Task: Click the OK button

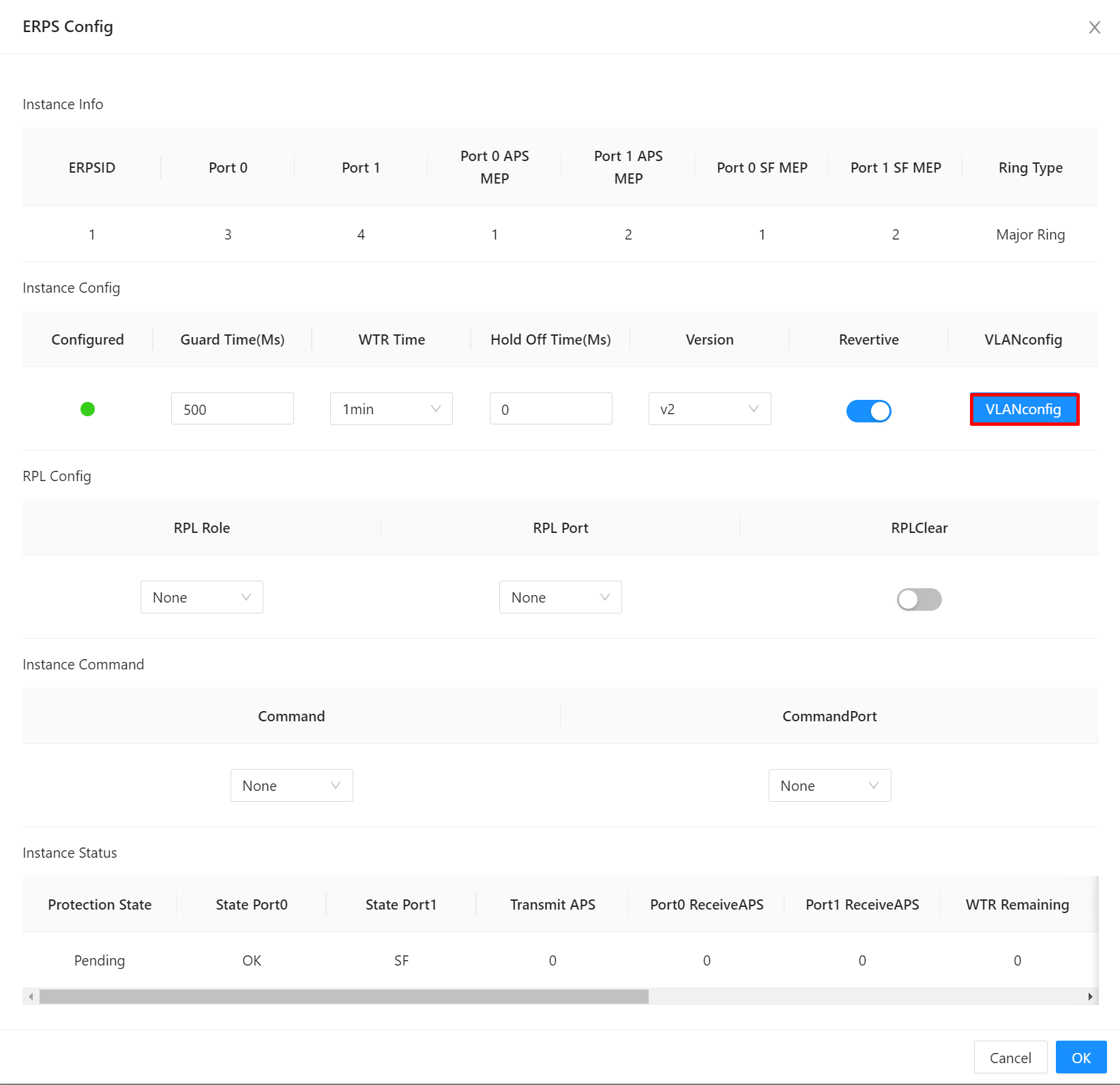Action: [1080, 1057]
